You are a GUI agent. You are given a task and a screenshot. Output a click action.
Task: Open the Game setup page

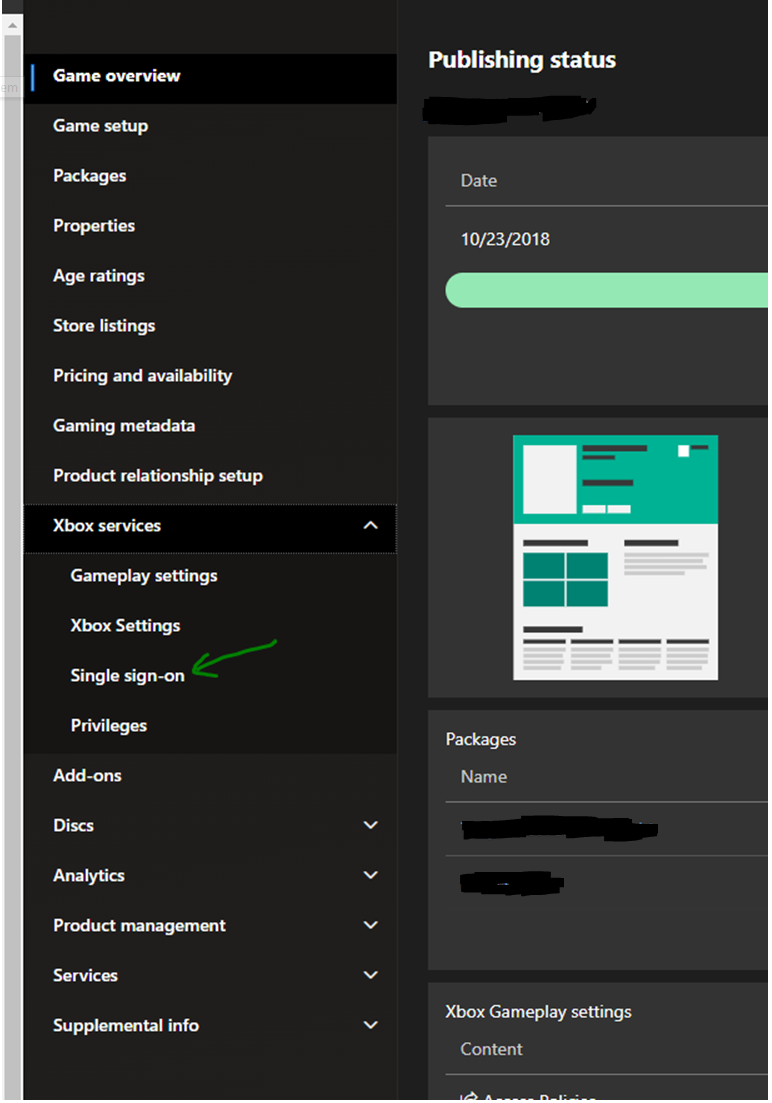point(100,126)
